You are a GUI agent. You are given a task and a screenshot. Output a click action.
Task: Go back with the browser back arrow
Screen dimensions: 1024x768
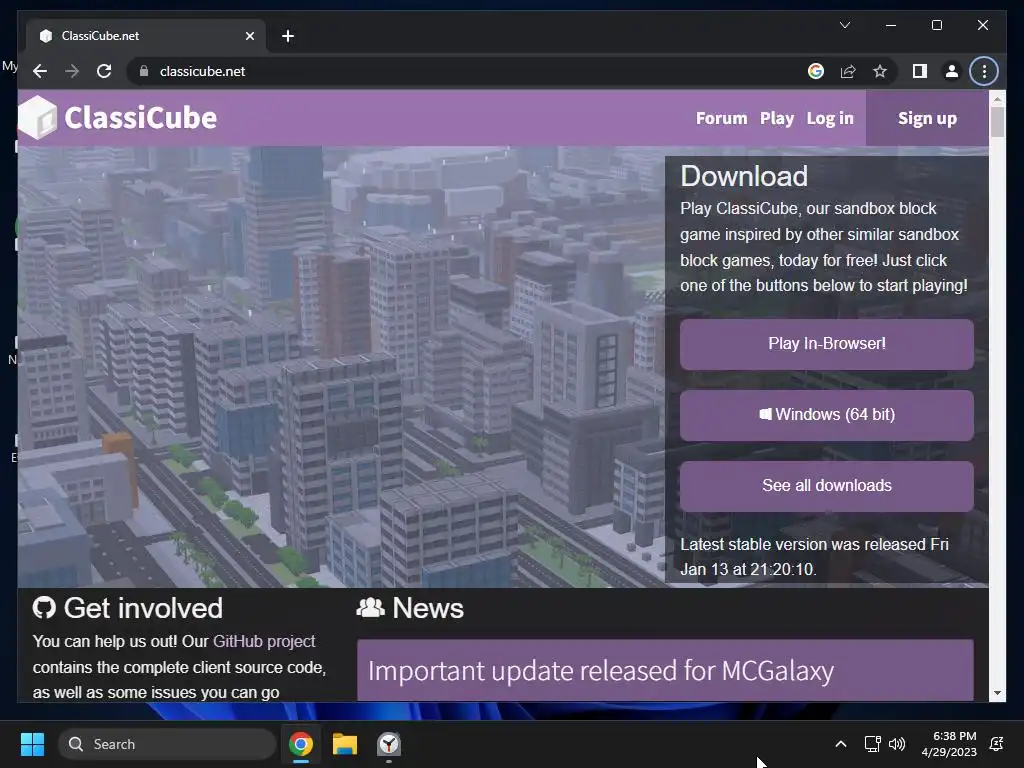(40, 71)
